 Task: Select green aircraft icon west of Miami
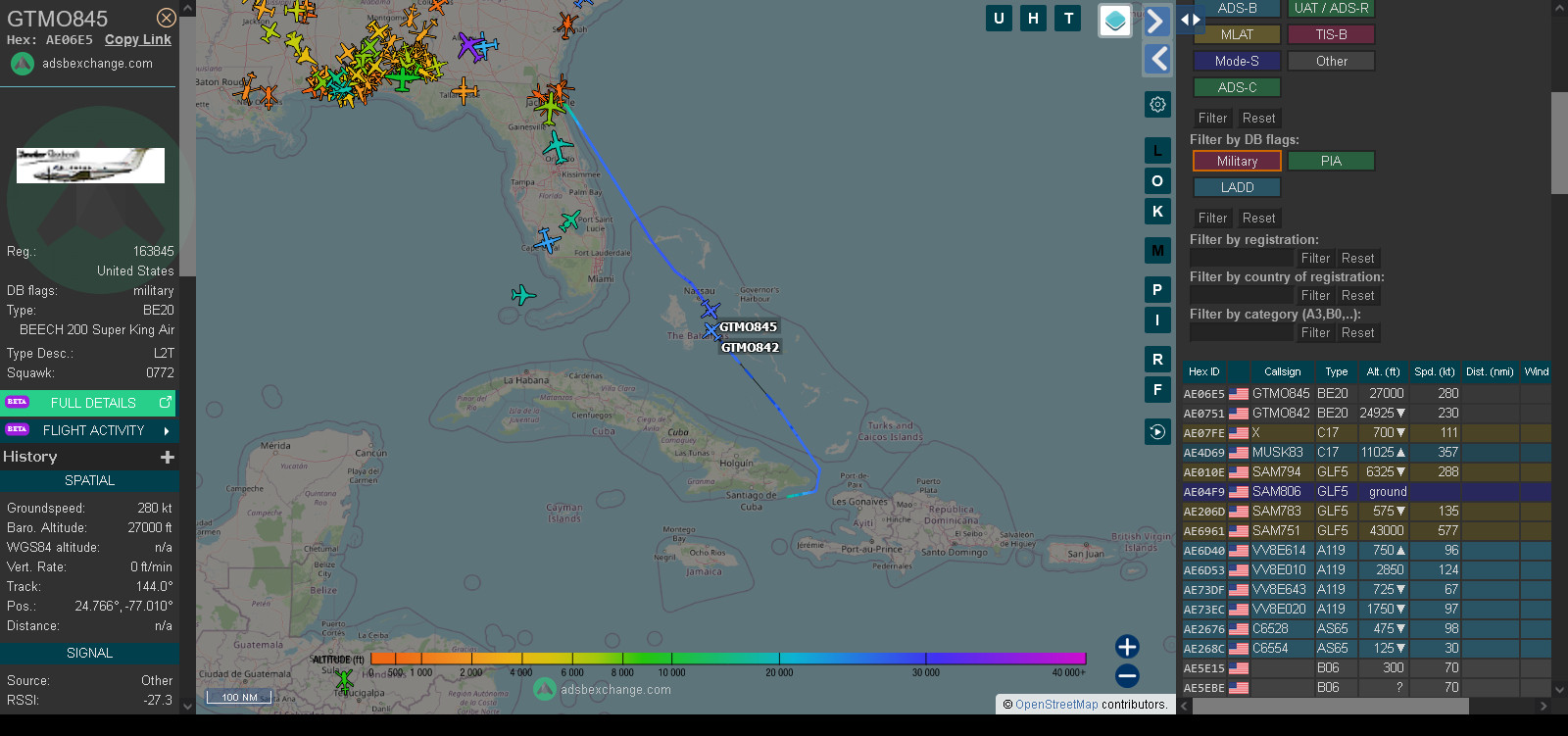click(523, 294)
